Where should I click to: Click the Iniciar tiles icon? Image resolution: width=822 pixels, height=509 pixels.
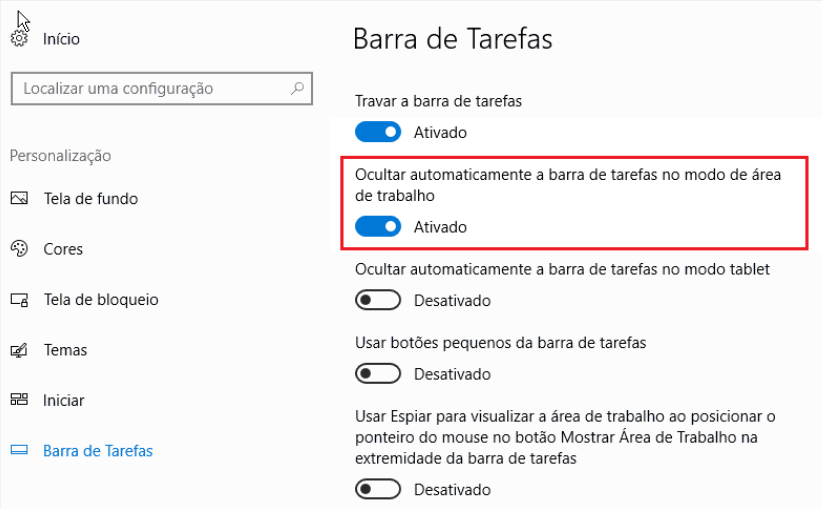click(19, 400)
